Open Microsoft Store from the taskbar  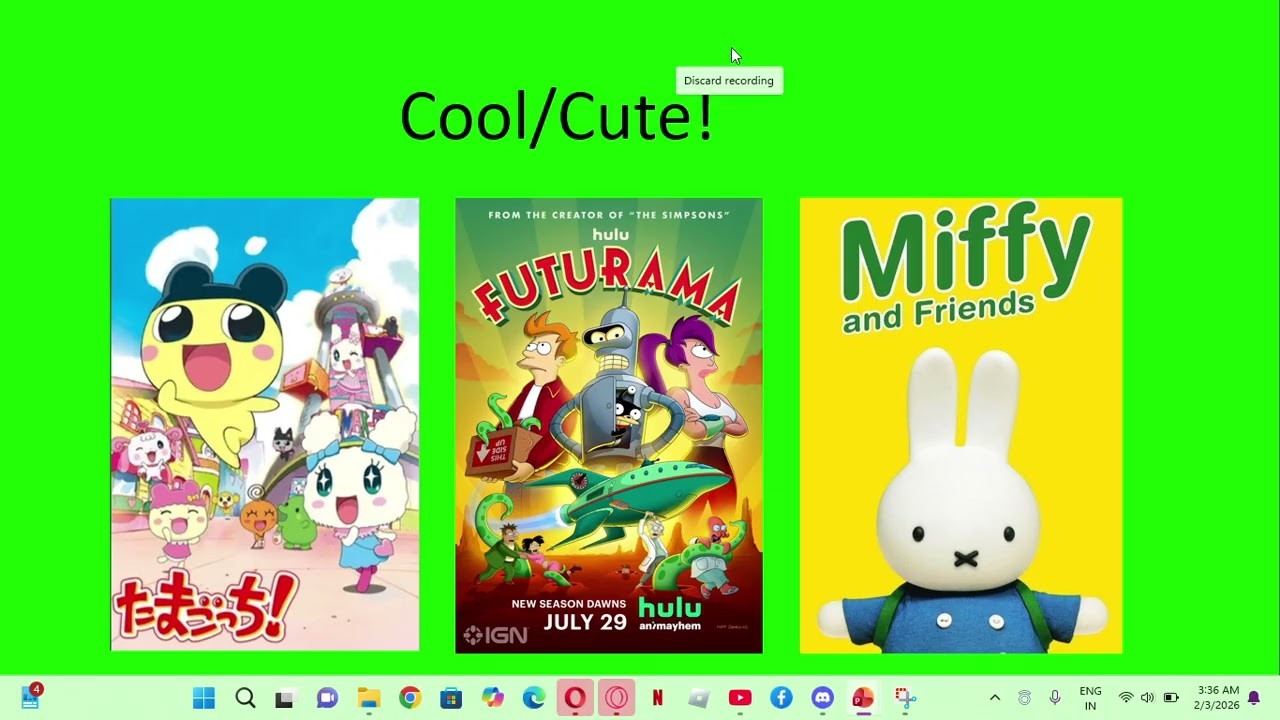[451, 698]
